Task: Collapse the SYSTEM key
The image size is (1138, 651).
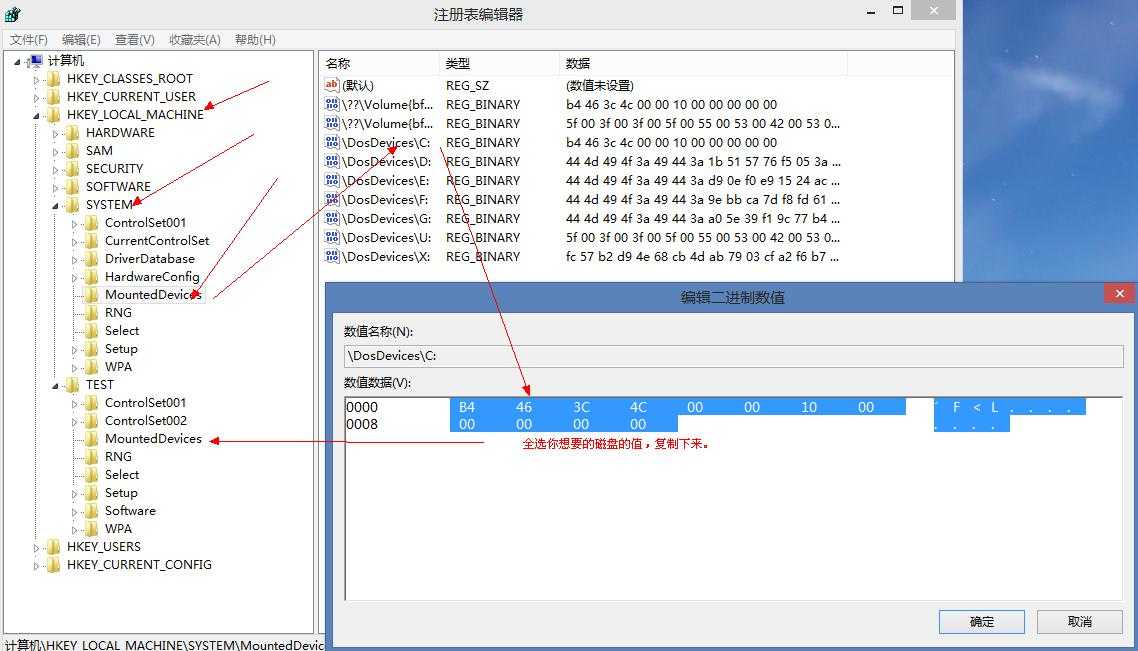Action: click(x=55, y=205)
